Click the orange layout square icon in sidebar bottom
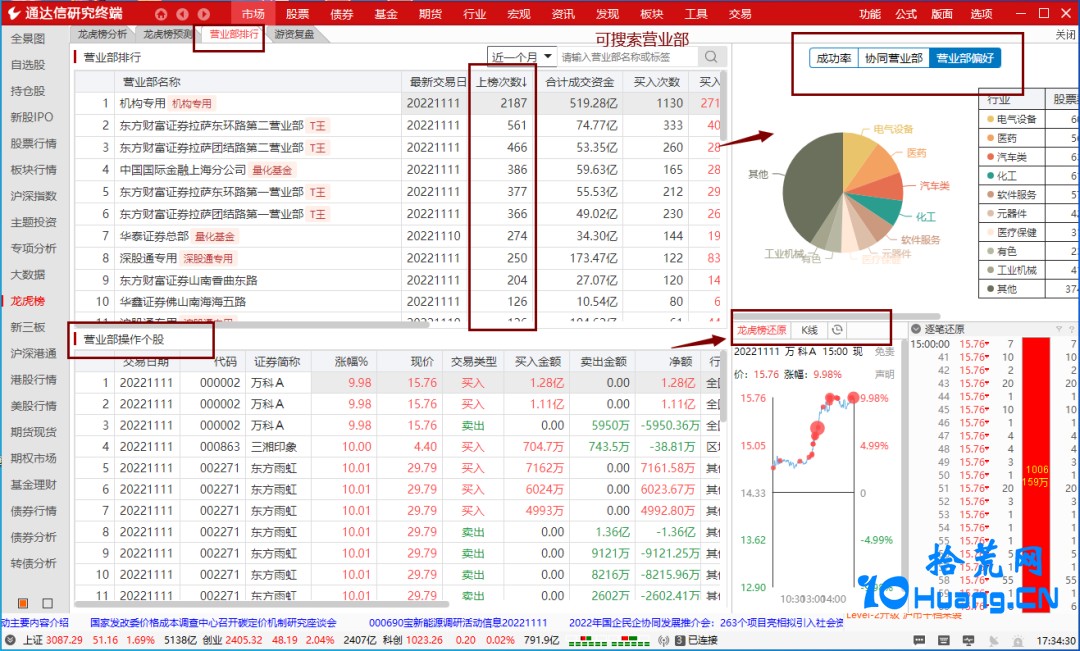The width and height of the screenshot is (1080, 651). pos(23,603)
